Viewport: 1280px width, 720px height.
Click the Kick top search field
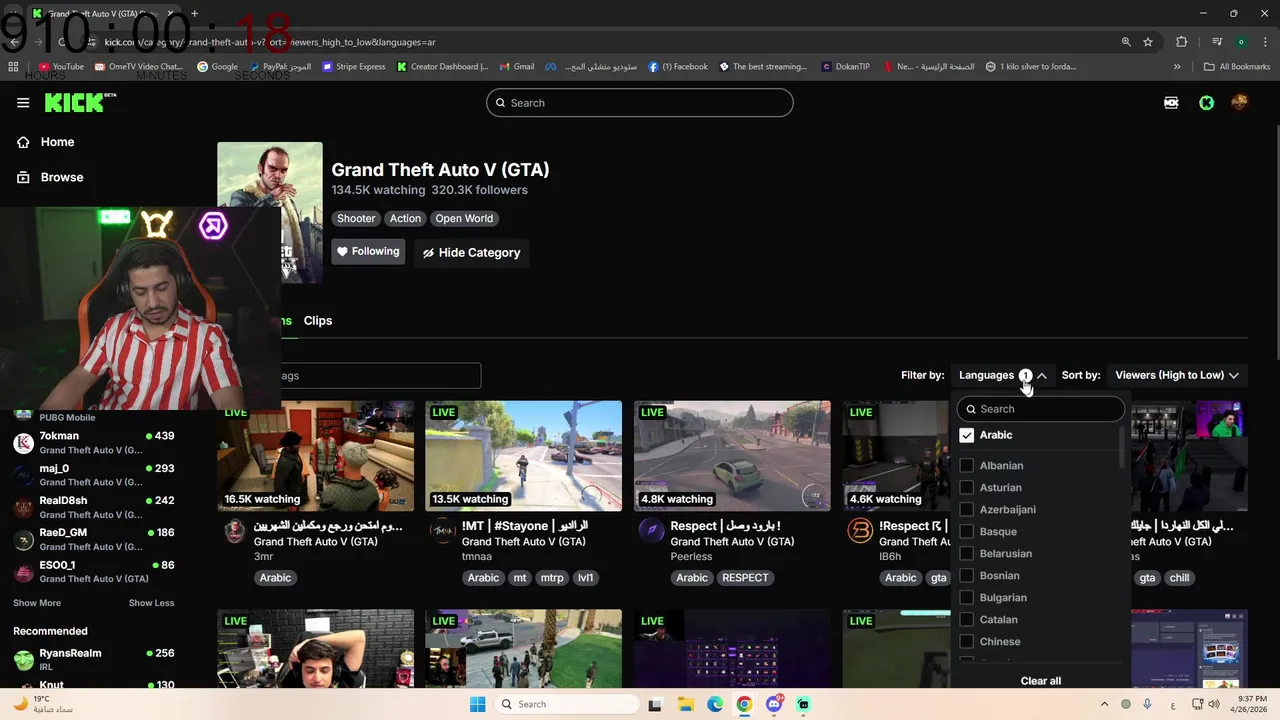640,103
